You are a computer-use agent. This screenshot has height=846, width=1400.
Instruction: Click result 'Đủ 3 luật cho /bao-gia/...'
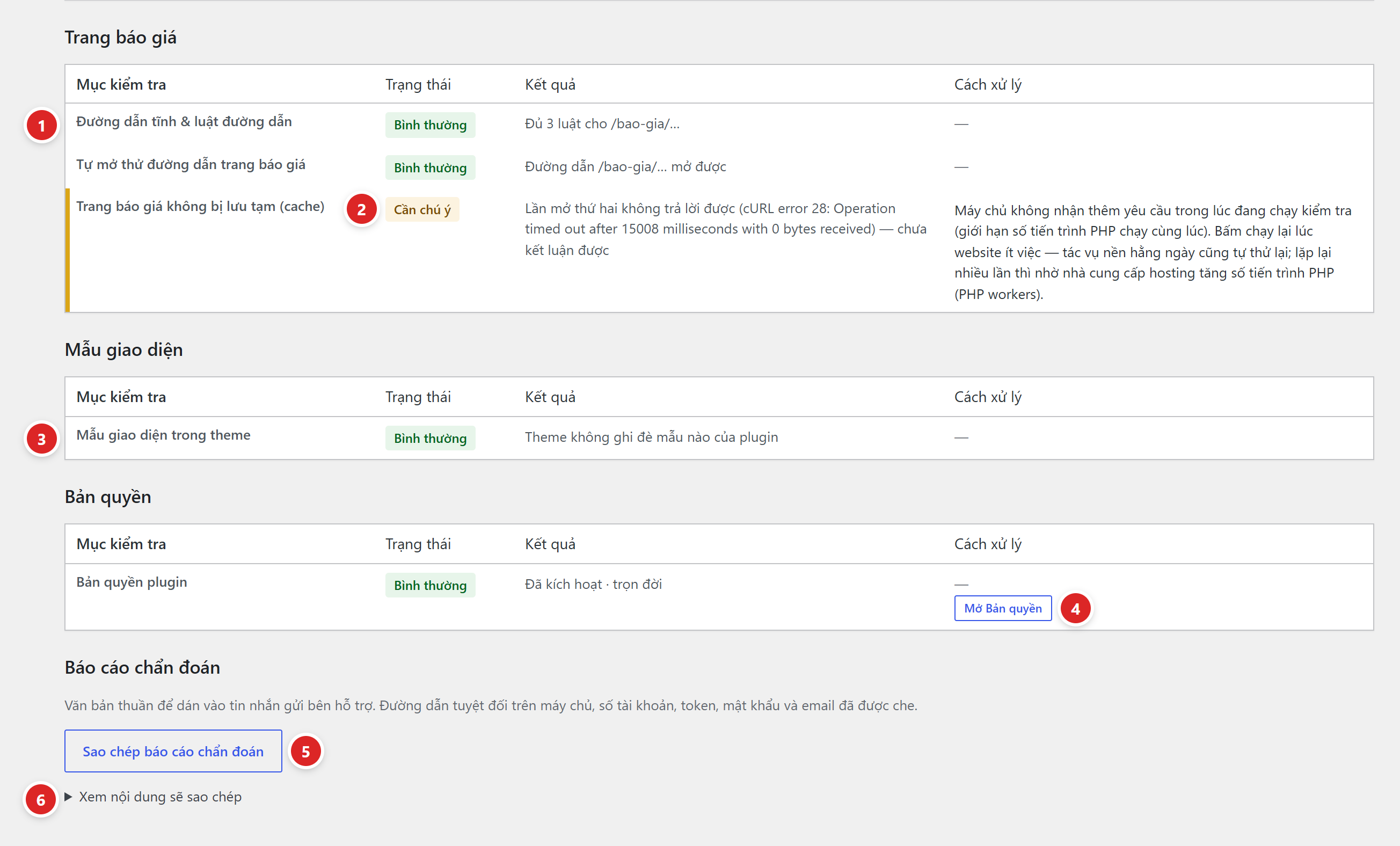(x=602, y=124)
